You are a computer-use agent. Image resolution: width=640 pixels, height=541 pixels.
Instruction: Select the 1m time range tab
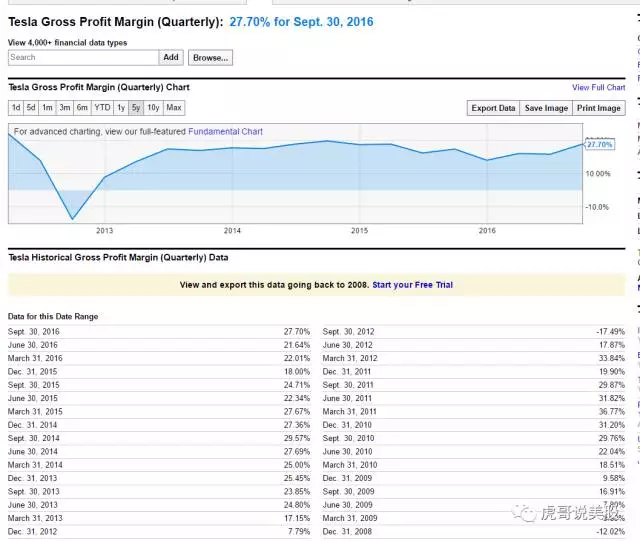tap(47, 108)
